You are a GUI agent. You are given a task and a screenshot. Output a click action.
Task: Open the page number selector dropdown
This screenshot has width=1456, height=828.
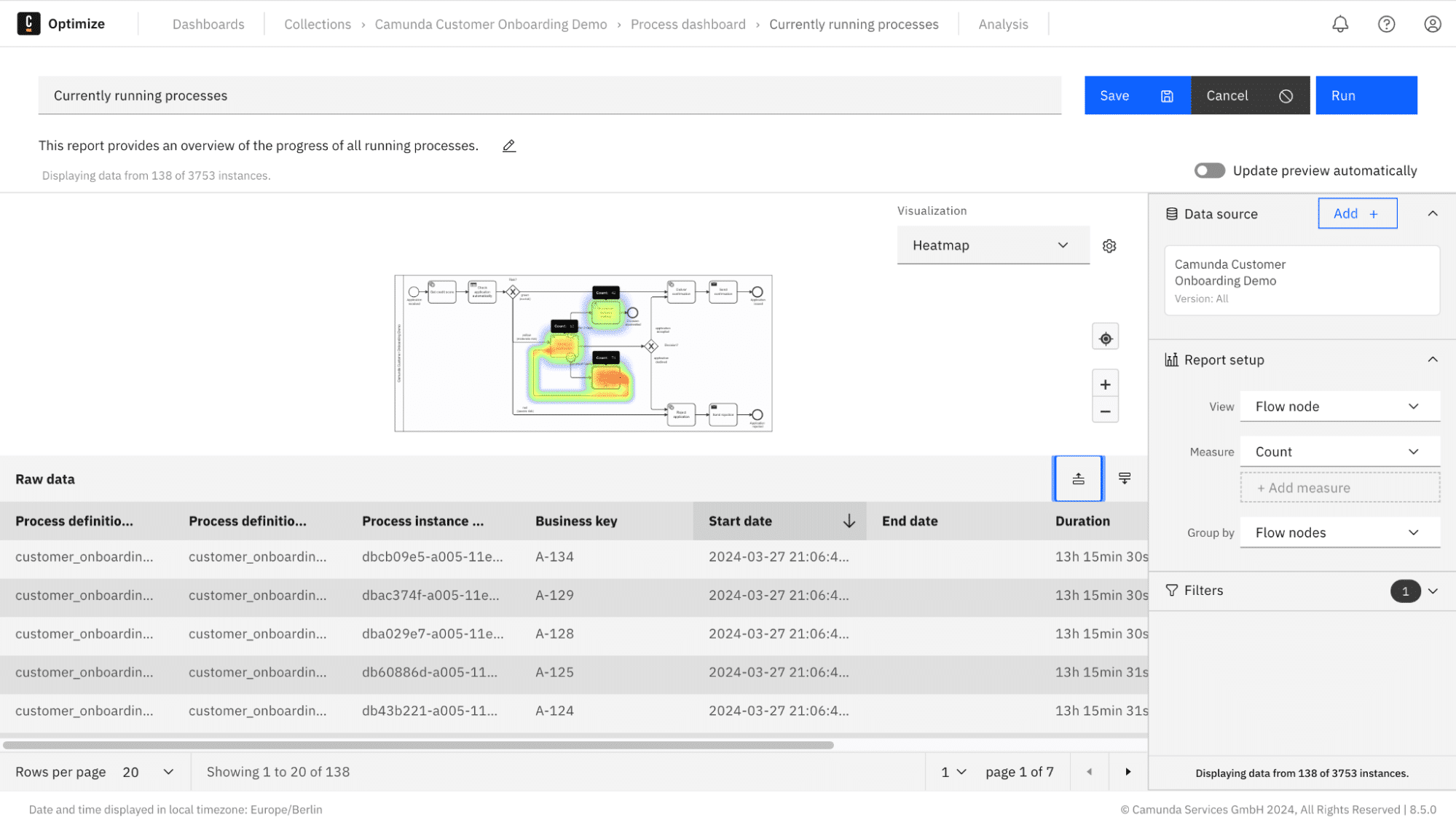pyautogui.click(x=953, y=772)
